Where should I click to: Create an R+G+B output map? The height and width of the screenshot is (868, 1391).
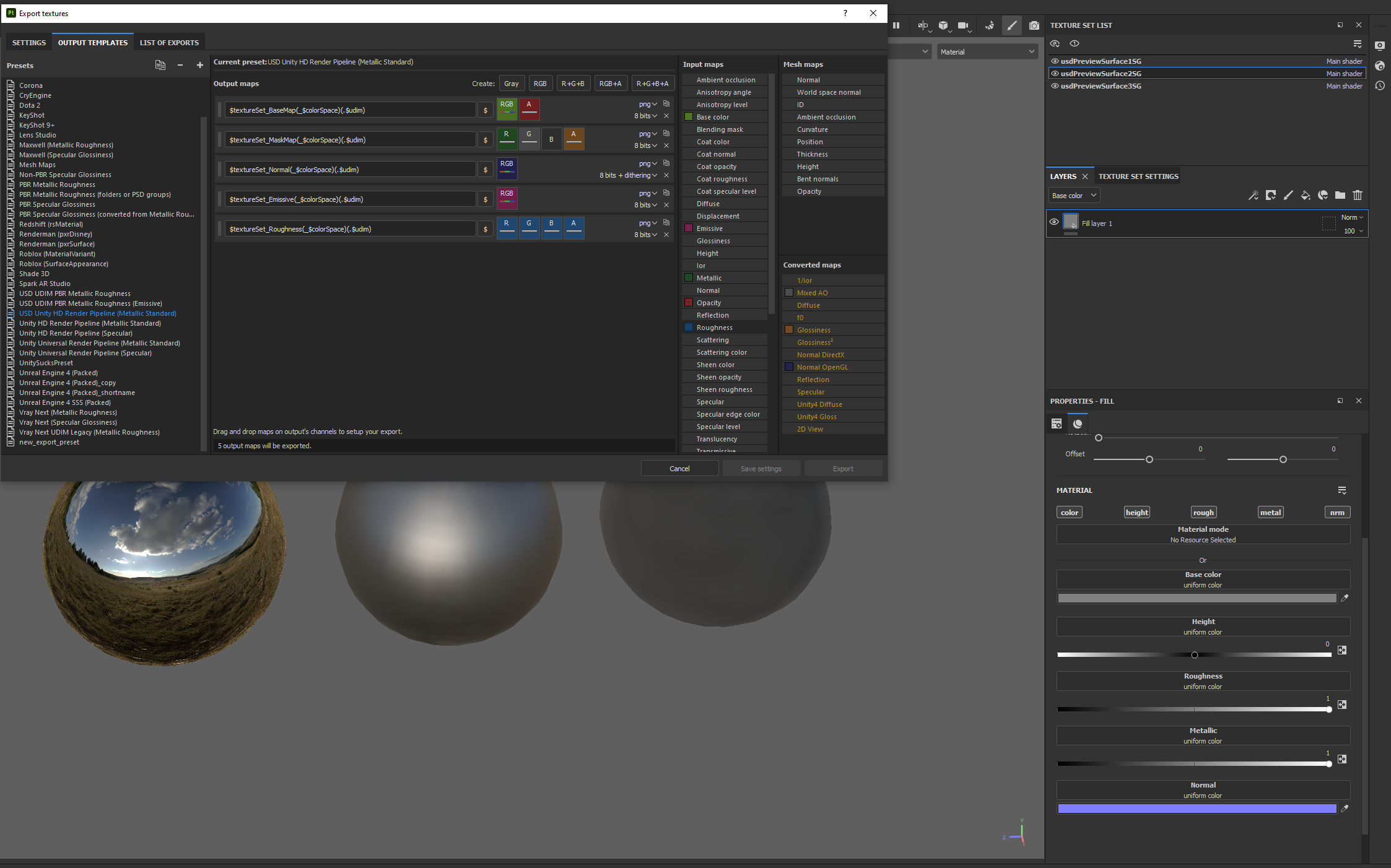(x=573, y=84)
